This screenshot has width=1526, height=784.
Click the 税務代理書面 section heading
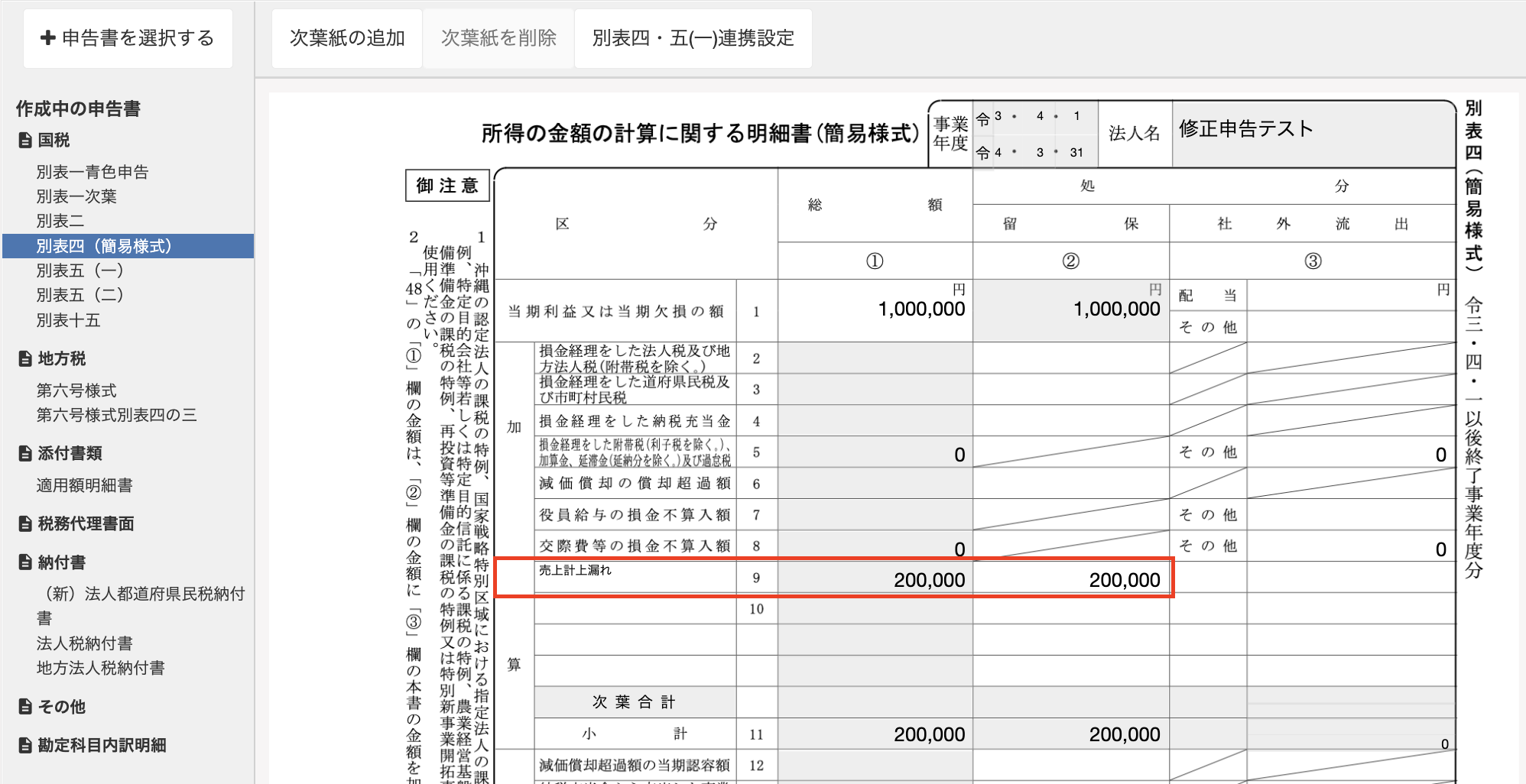coord(86,524)
